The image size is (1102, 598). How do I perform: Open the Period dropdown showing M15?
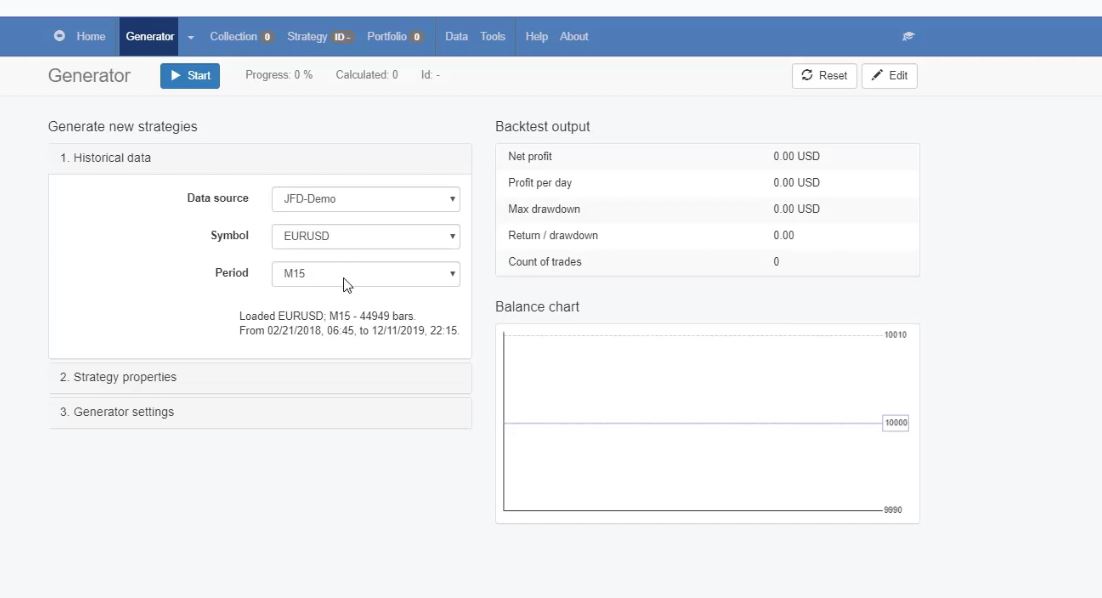[x=365, y=274]
